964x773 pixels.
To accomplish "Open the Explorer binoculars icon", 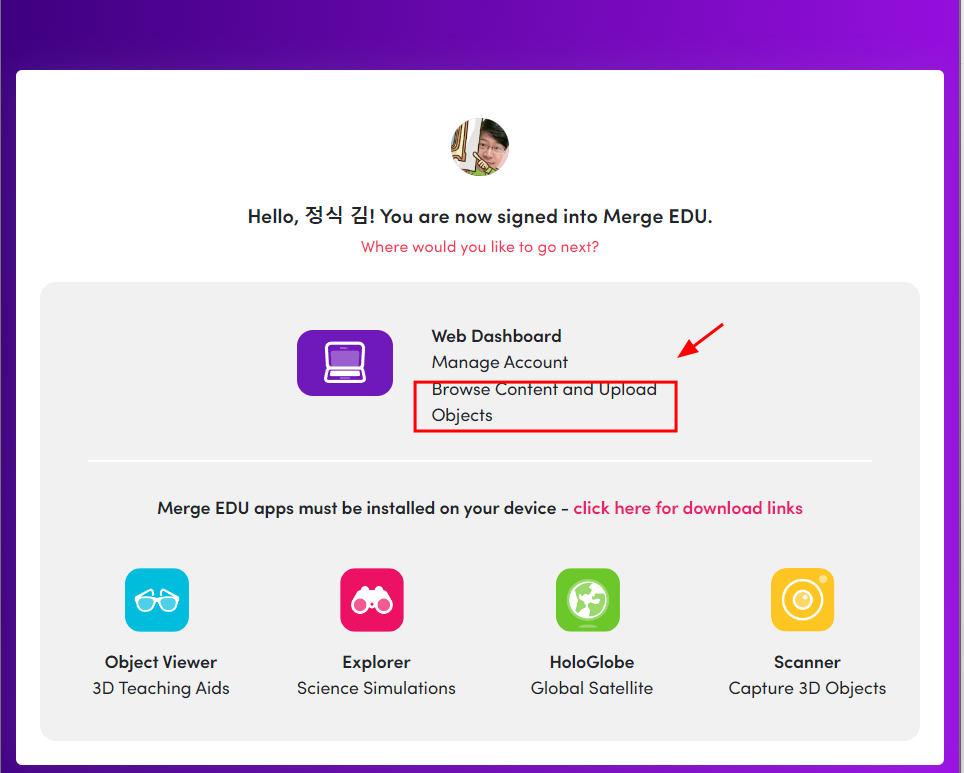I will click(x=372, y=600).
